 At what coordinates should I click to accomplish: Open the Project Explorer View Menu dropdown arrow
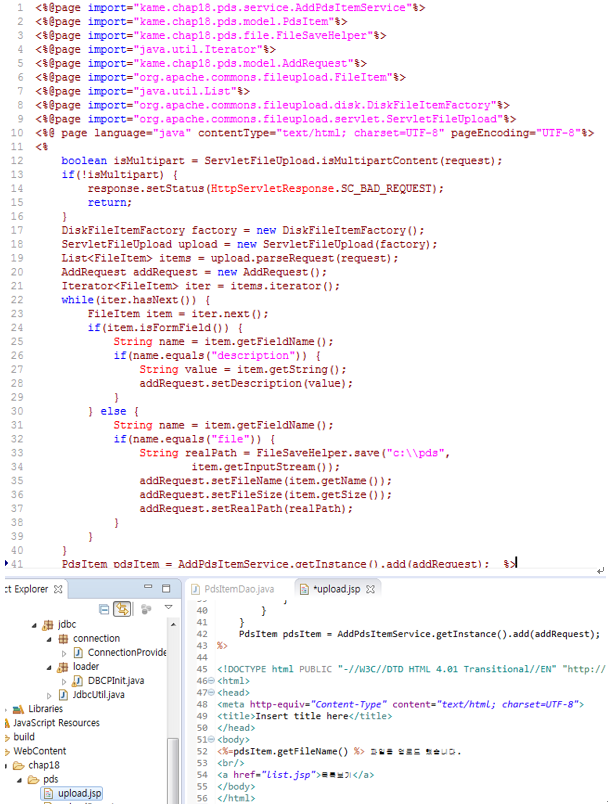coord(168,608)
